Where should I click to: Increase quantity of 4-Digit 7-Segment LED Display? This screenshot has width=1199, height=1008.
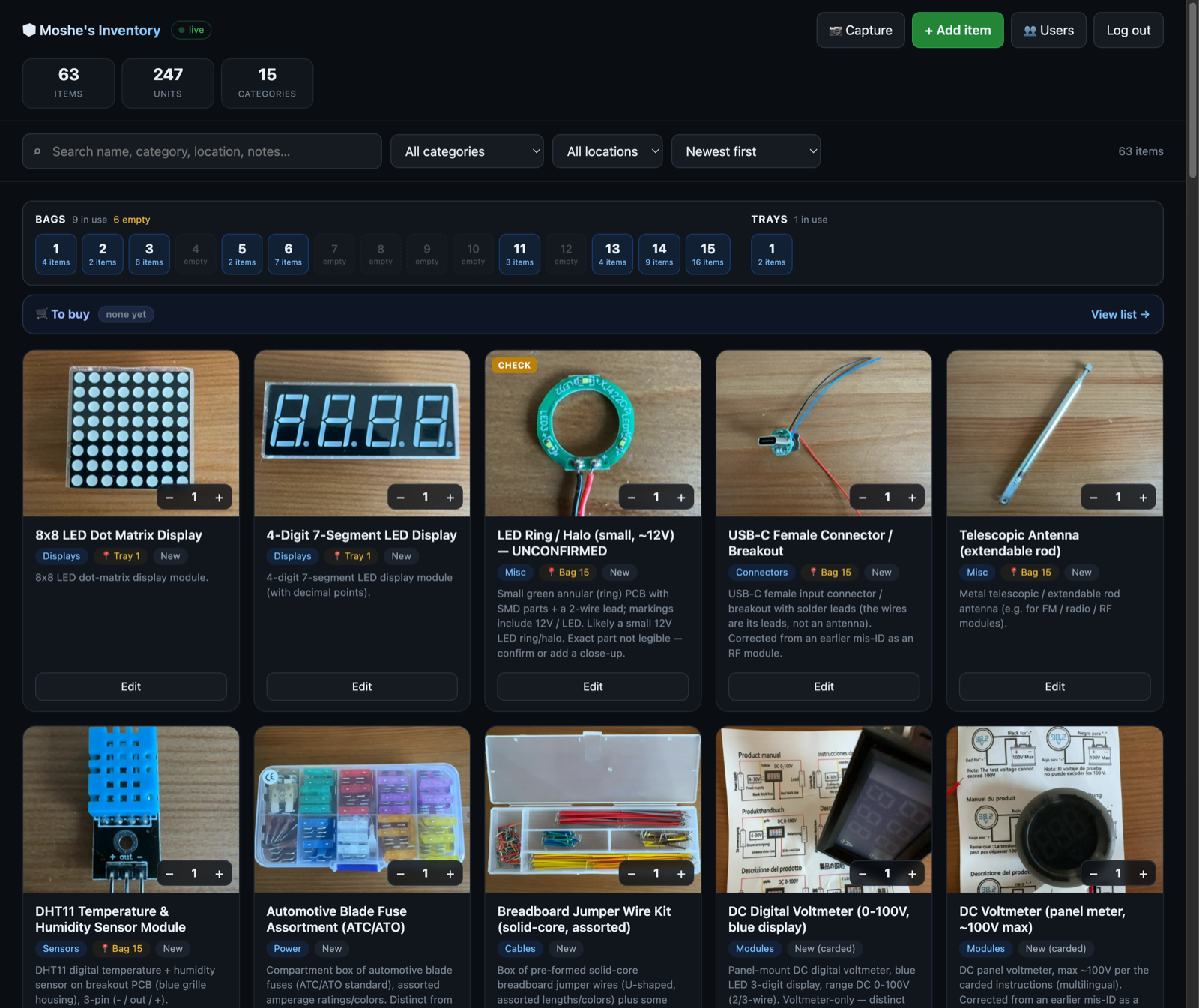(450, 498)
